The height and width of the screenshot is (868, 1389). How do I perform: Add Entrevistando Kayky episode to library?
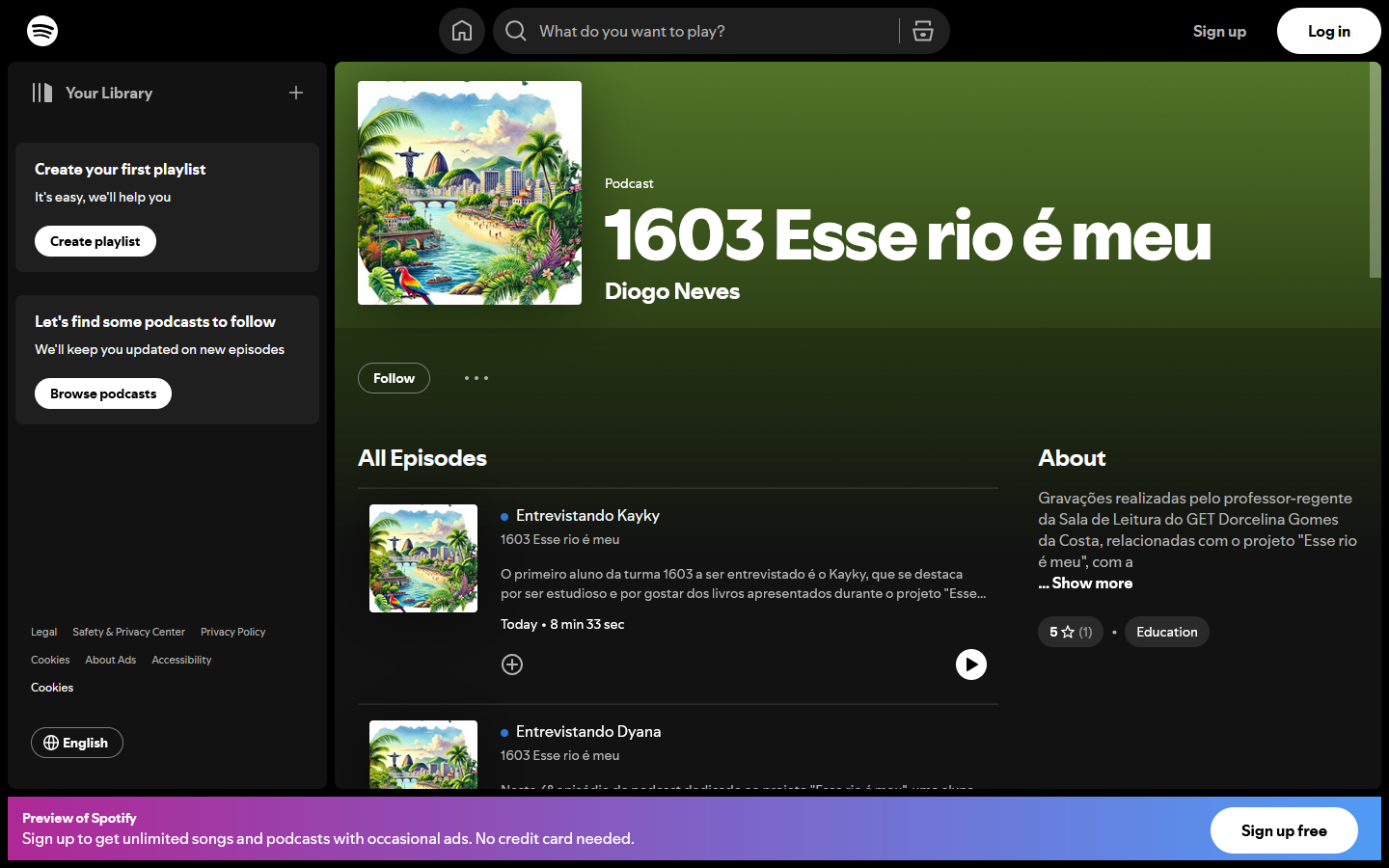(512, 665)
